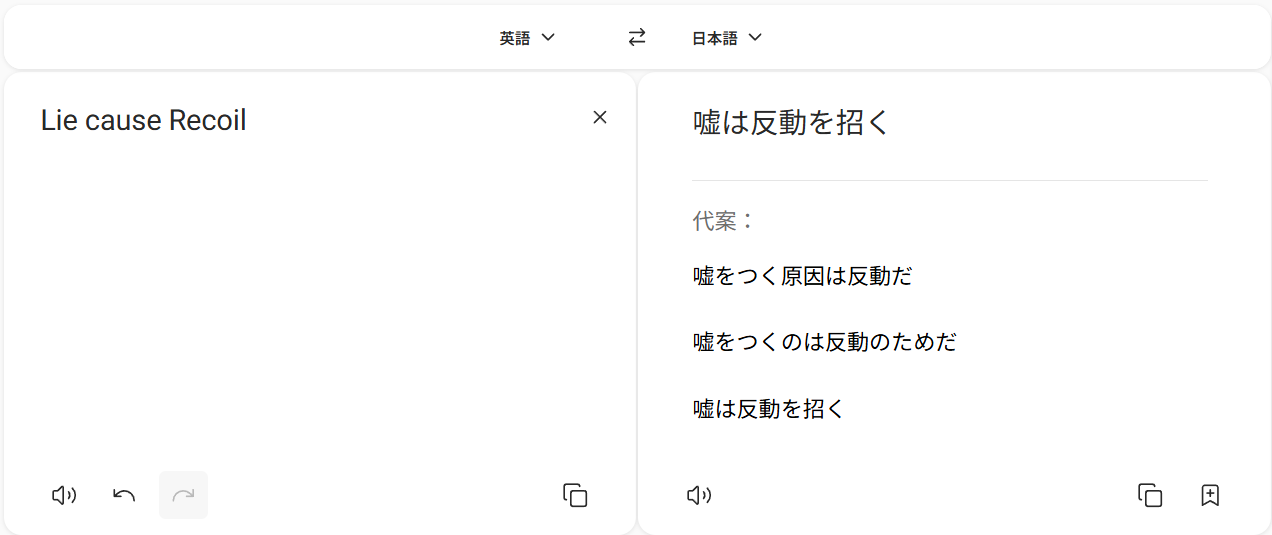Select alternative 嘘をつく原因は反動だ
Screen dimensions: 1272x535
coord(802,276)
